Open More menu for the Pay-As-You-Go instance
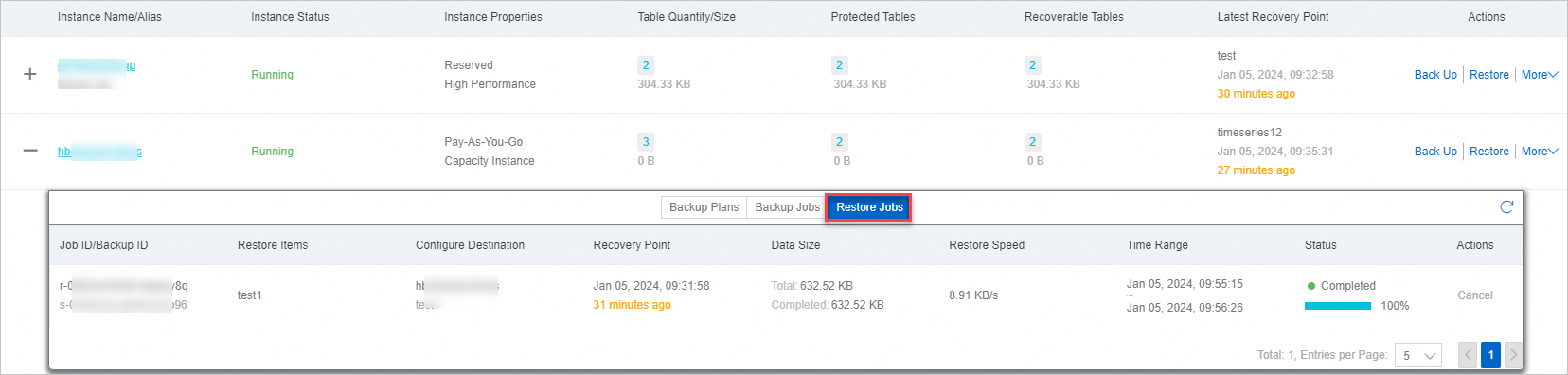 point(1540,152)
